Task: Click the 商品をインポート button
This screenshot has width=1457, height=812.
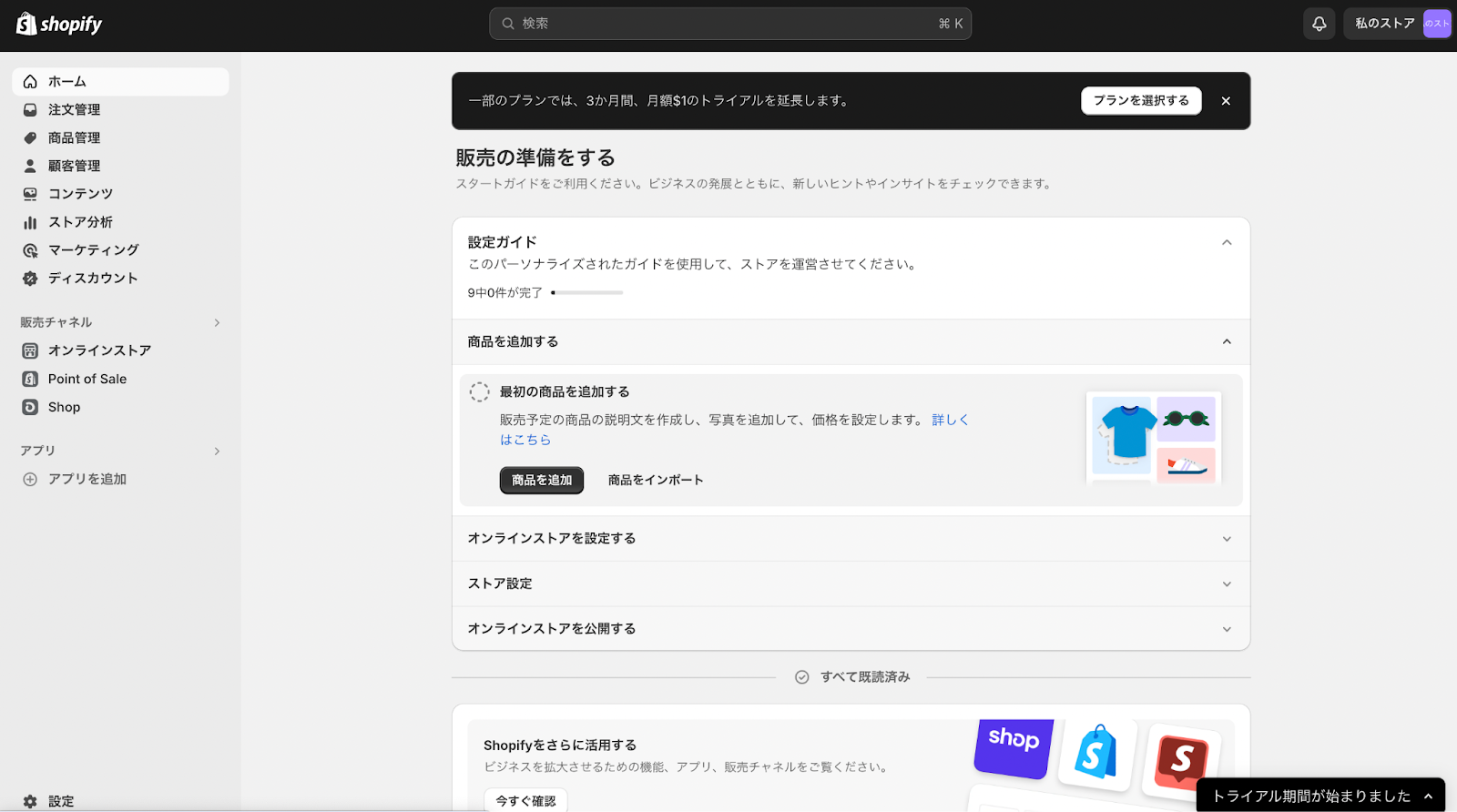Action: pos(656,481)
